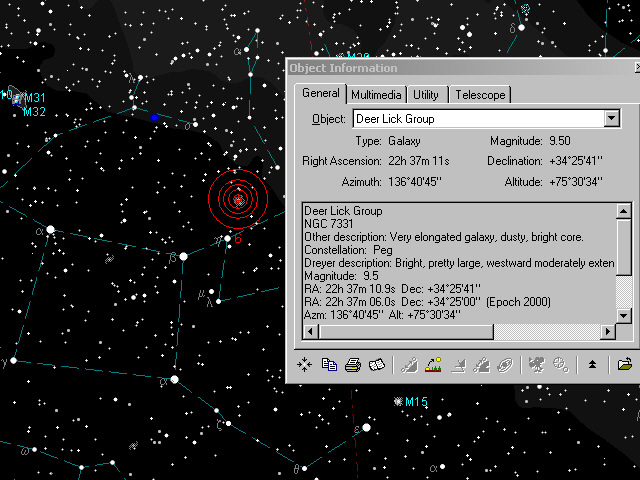Click the horizontal scrollbar left arrow
Image resolution: width=640 pixels, height=480 pixels.
point(311,331)
